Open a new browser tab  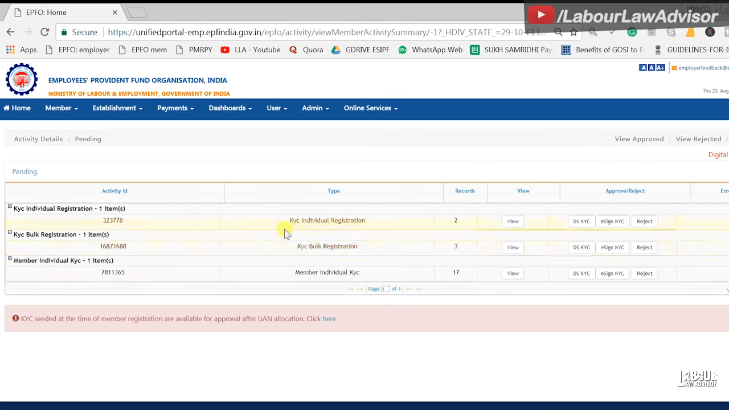tap(137, 13)
